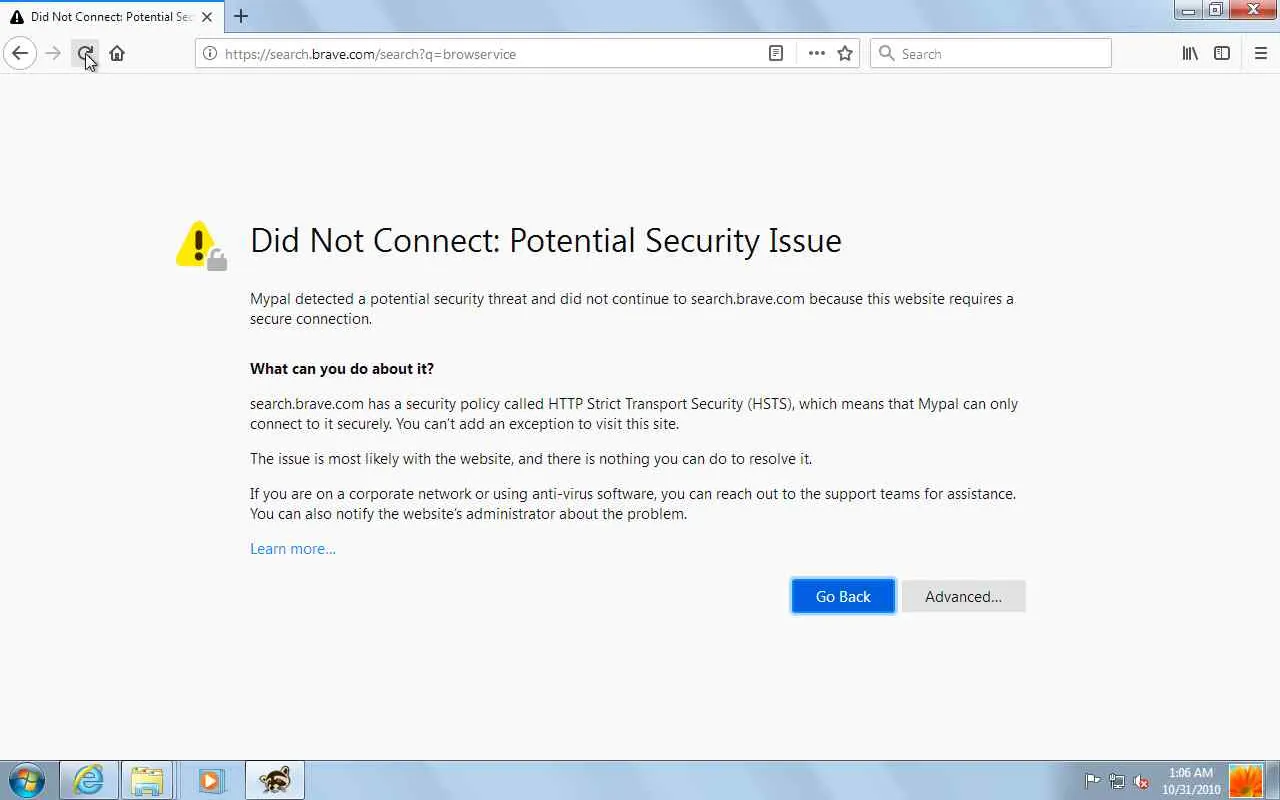The width and height of the screenshot is (1280, 800).
Task: Open the Library bookmarks and history menu
Action: click(1190, 54)
